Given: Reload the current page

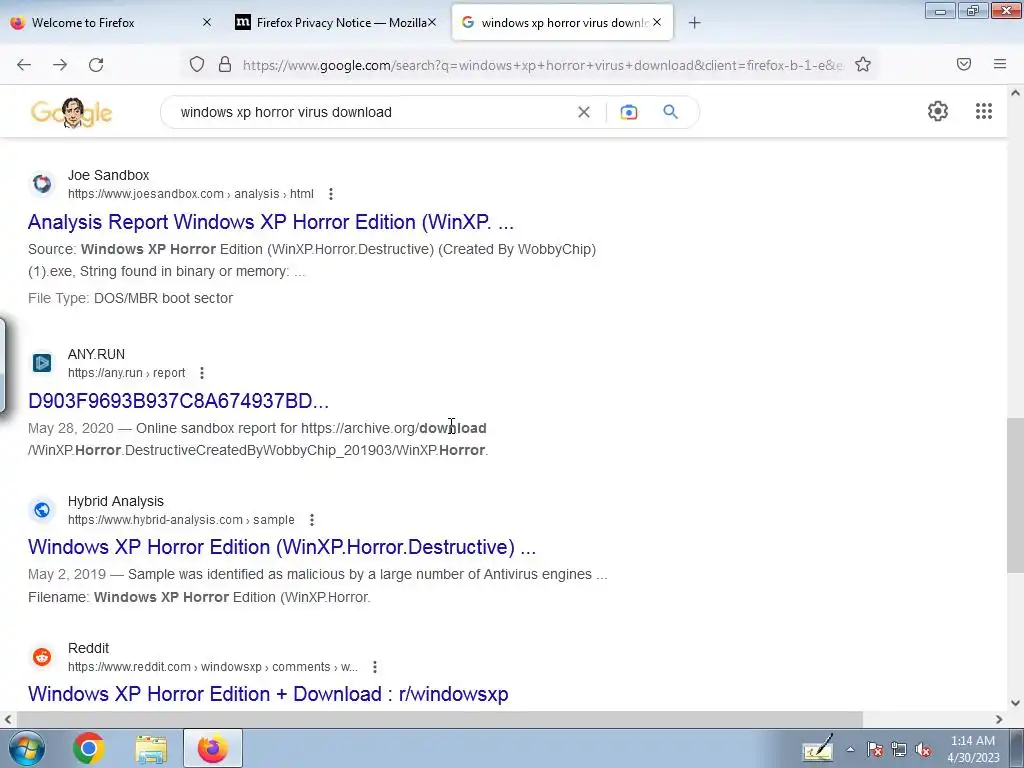Looking at the screenshot, I should (x=96, y=65).
